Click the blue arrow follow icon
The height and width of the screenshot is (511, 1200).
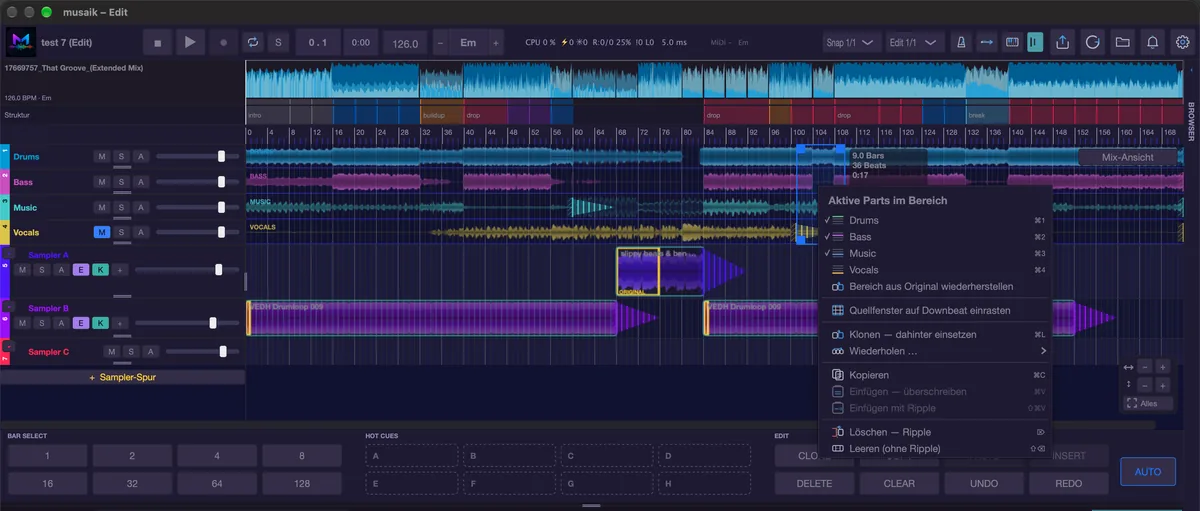coord(986,43)
